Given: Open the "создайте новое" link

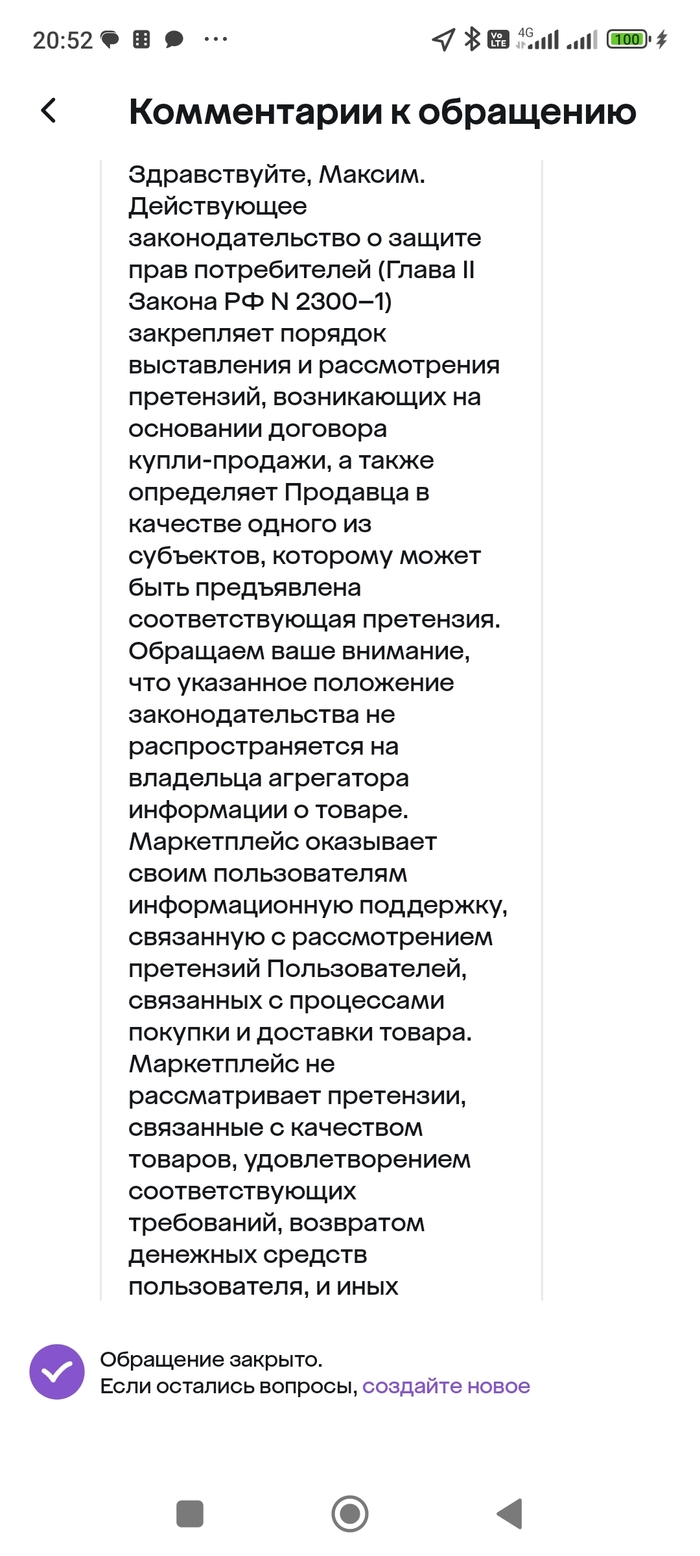Looking at the screenshot, I should [446, 1386].
